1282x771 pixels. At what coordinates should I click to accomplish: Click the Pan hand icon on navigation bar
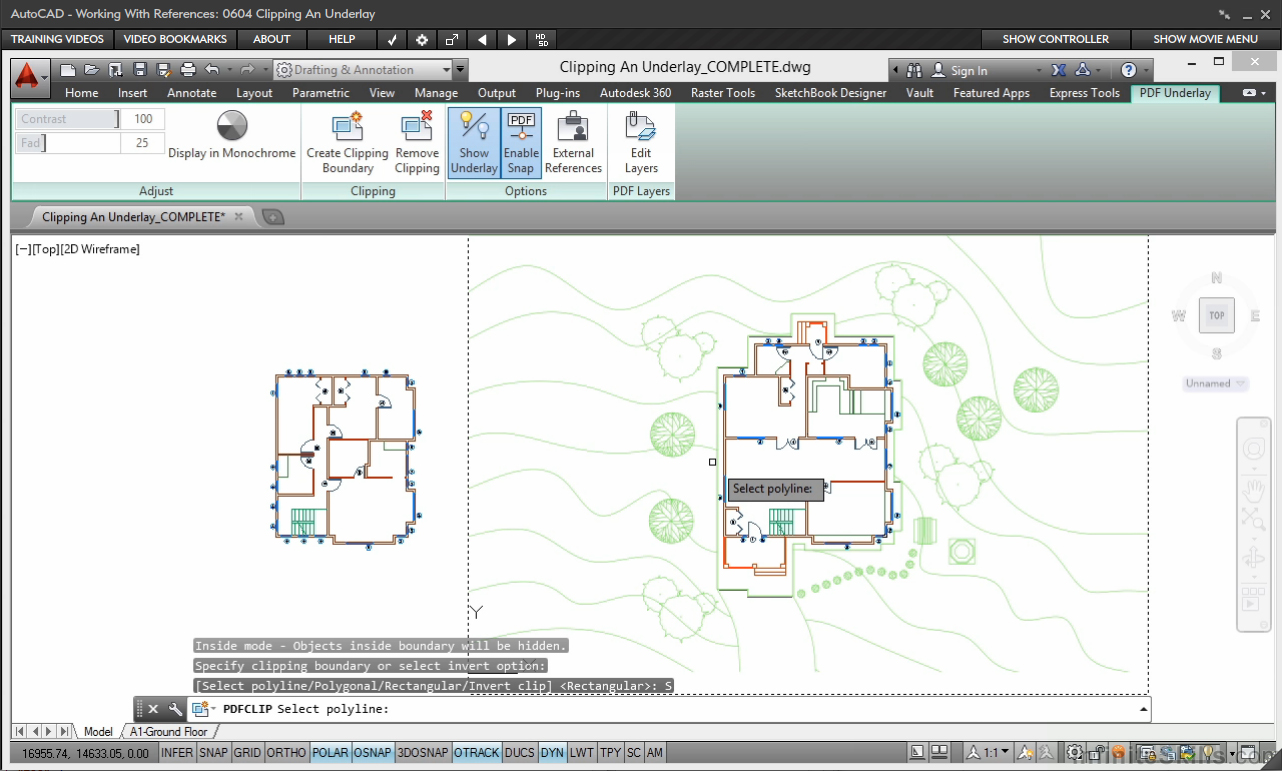pyautogui.click(x=1254, y=490)
